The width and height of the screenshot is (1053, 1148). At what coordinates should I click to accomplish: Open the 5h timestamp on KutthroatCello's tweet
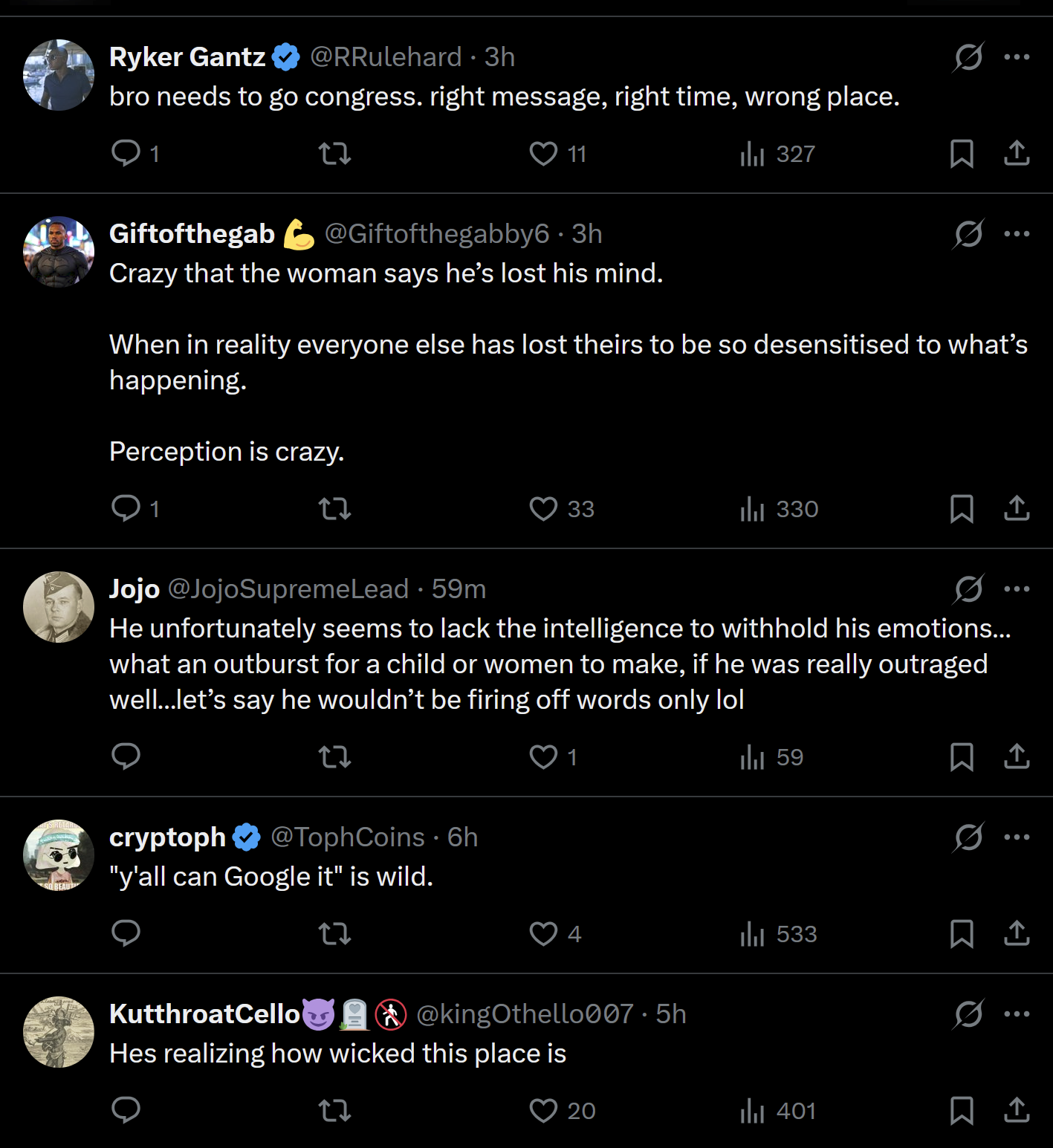click(670, 1014)
